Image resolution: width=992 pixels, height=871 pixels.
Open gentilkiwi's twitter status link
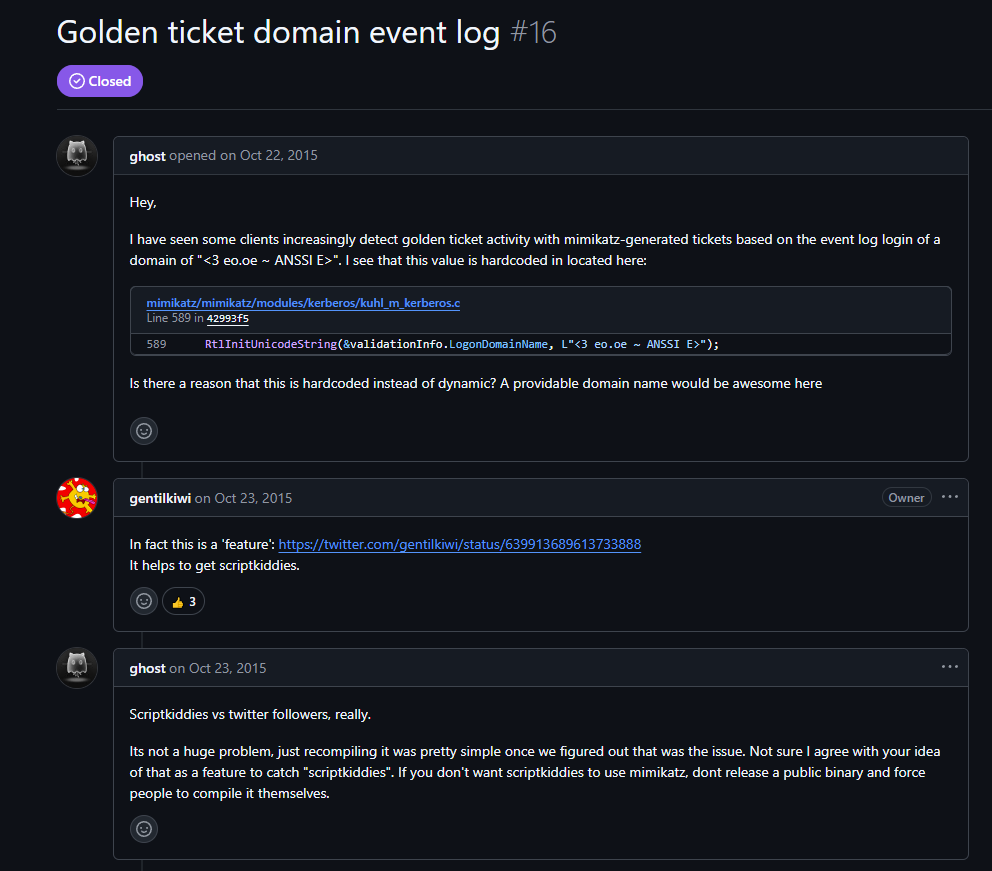pyautogui.click(x=460, y=544)
